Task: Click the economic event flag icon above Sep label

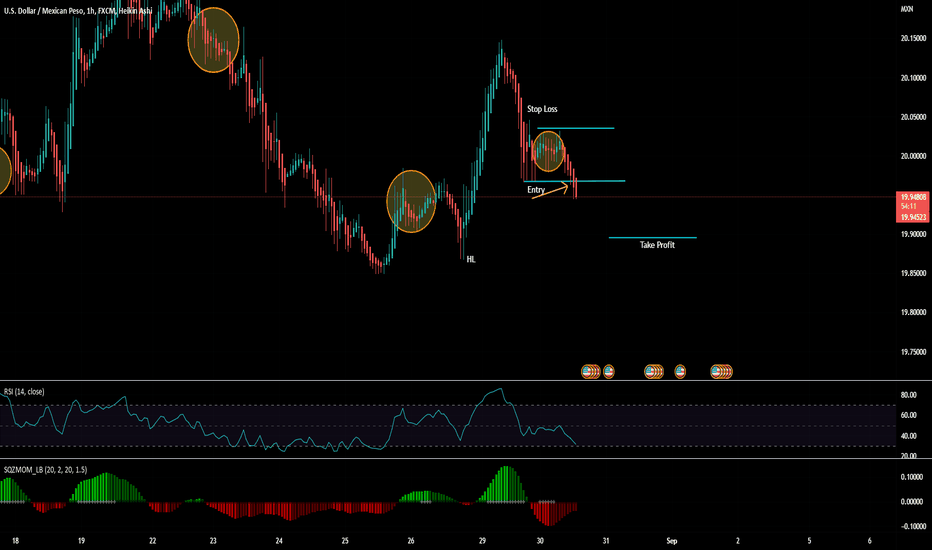Action: click(x=680, y=372)
